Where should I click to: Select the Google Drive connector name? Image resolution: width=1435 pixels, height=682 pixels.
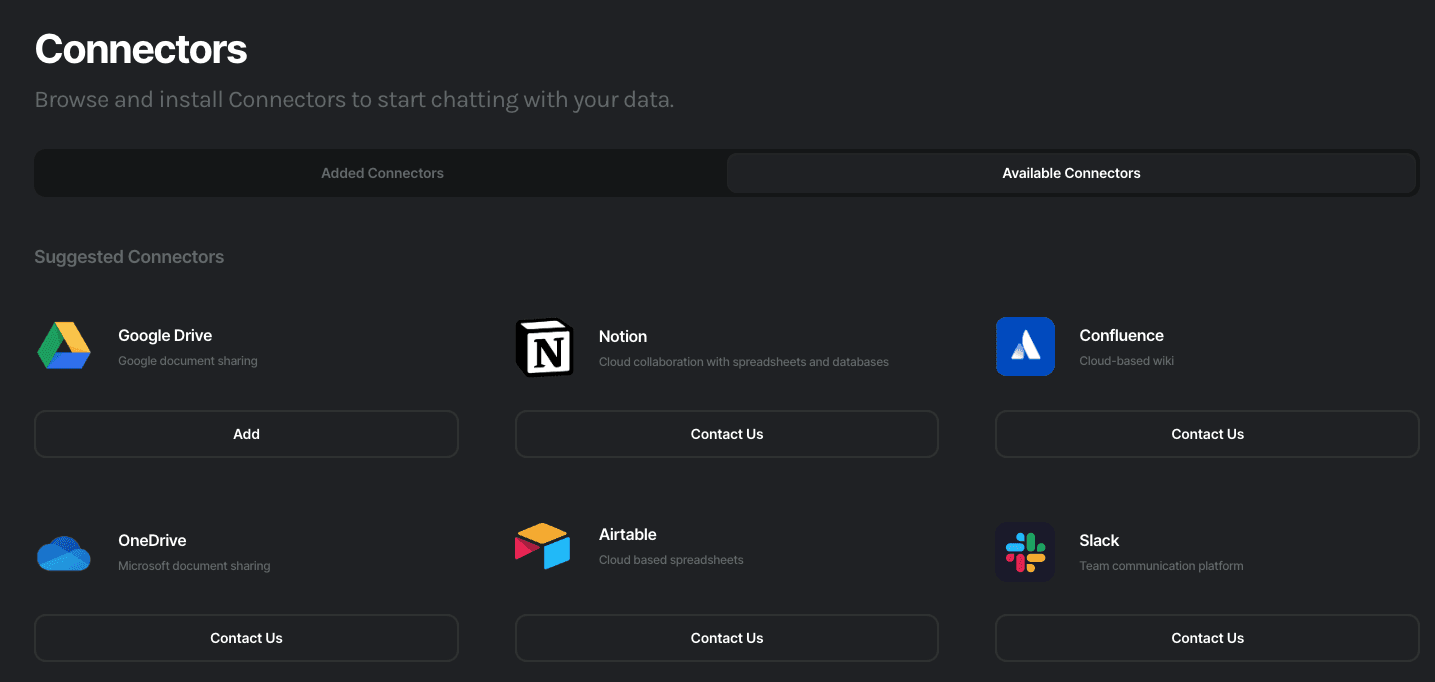click(164, 335)
